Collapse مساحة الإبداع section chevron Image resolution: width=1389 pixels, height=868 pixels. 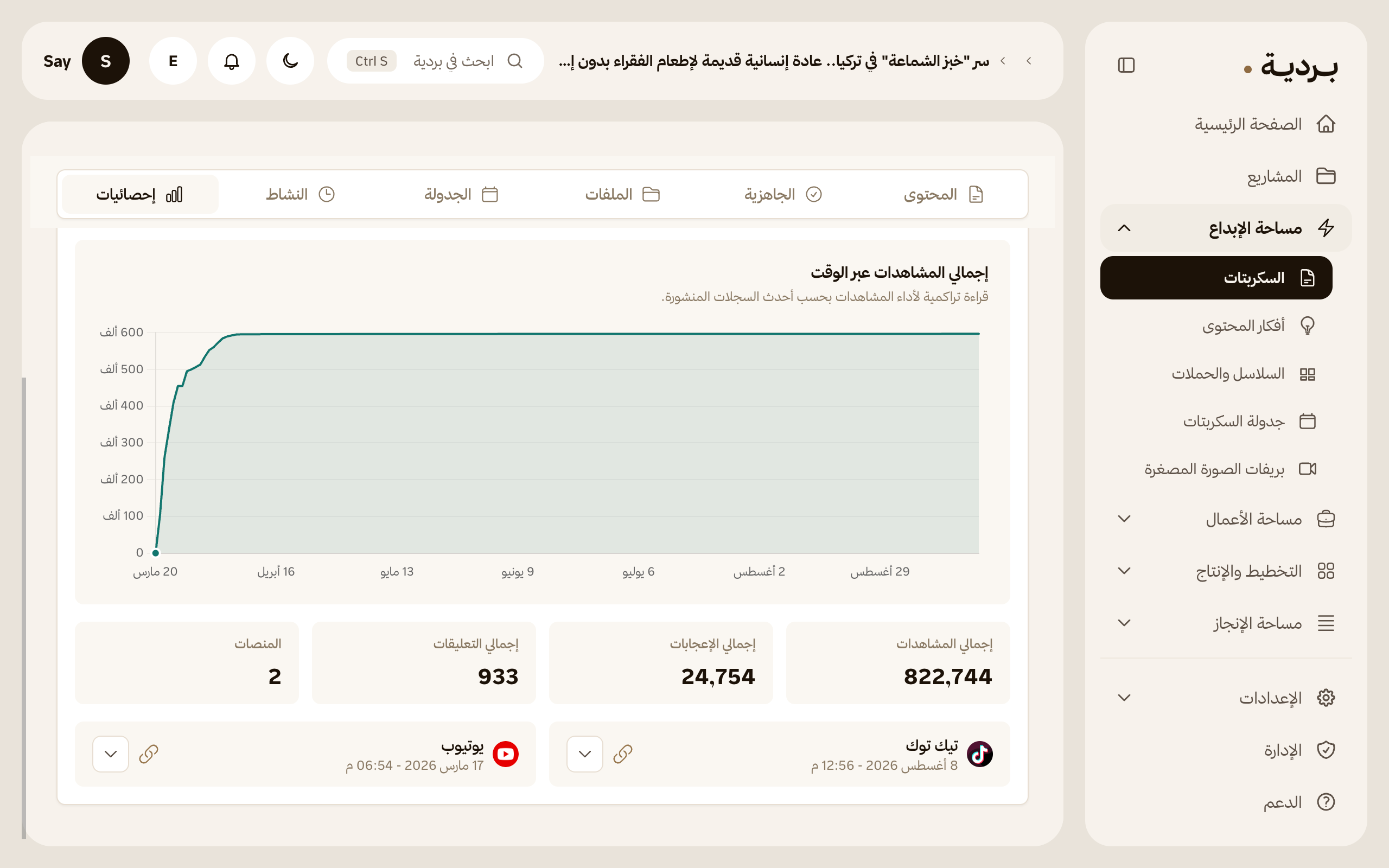point(1124,228)
